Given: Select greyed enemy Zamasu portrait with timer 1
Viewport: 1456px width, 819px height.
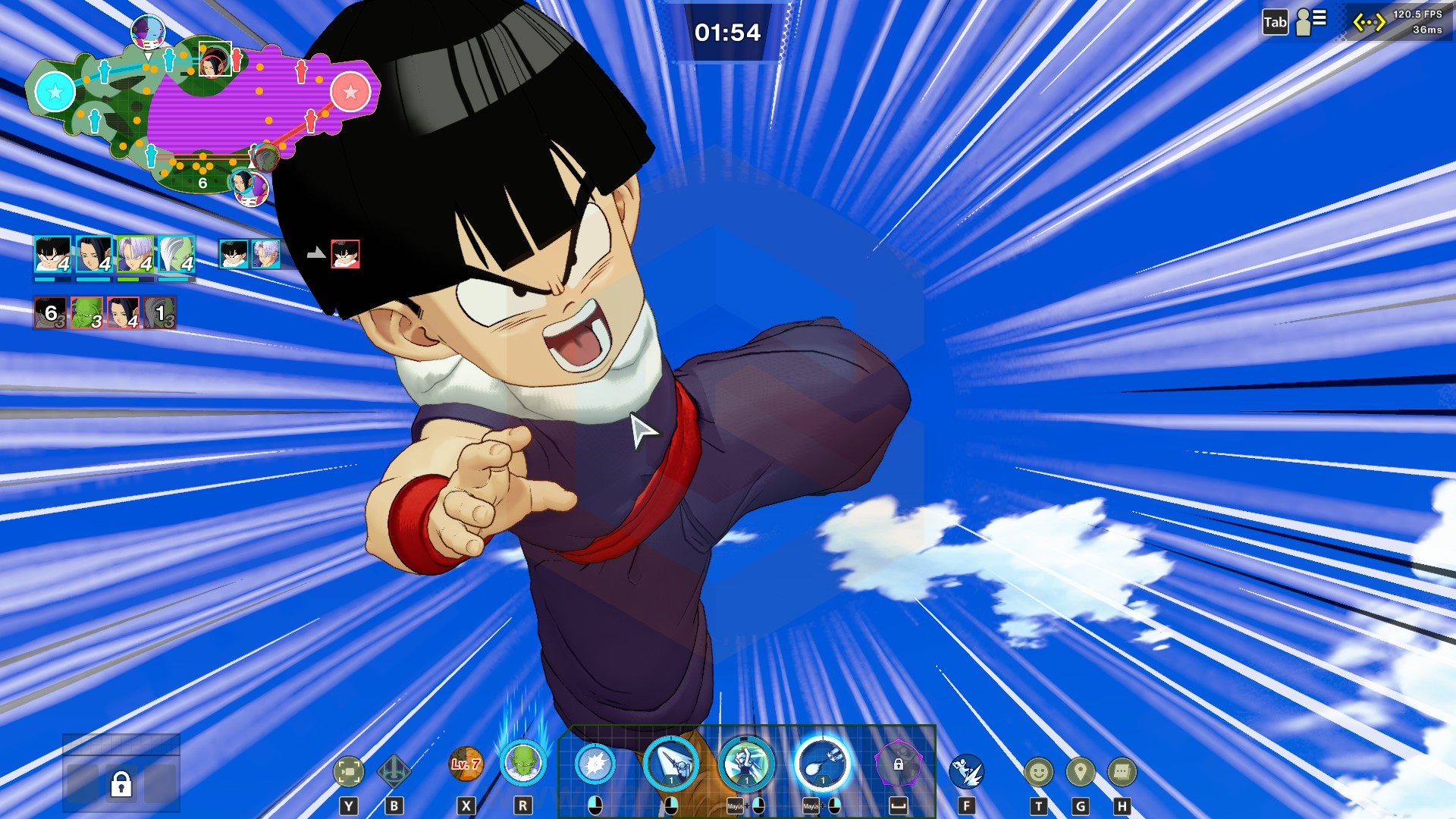Looking at the screenshot, I should tap(160, 312).
